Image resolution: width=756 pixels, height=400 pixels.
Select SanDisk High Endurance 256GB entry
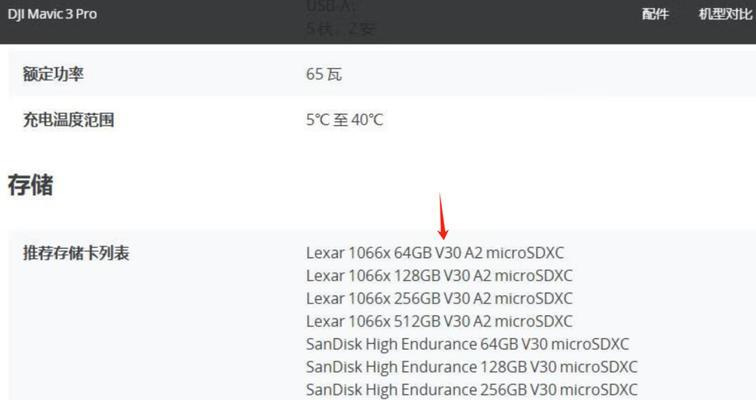[472, 389]
